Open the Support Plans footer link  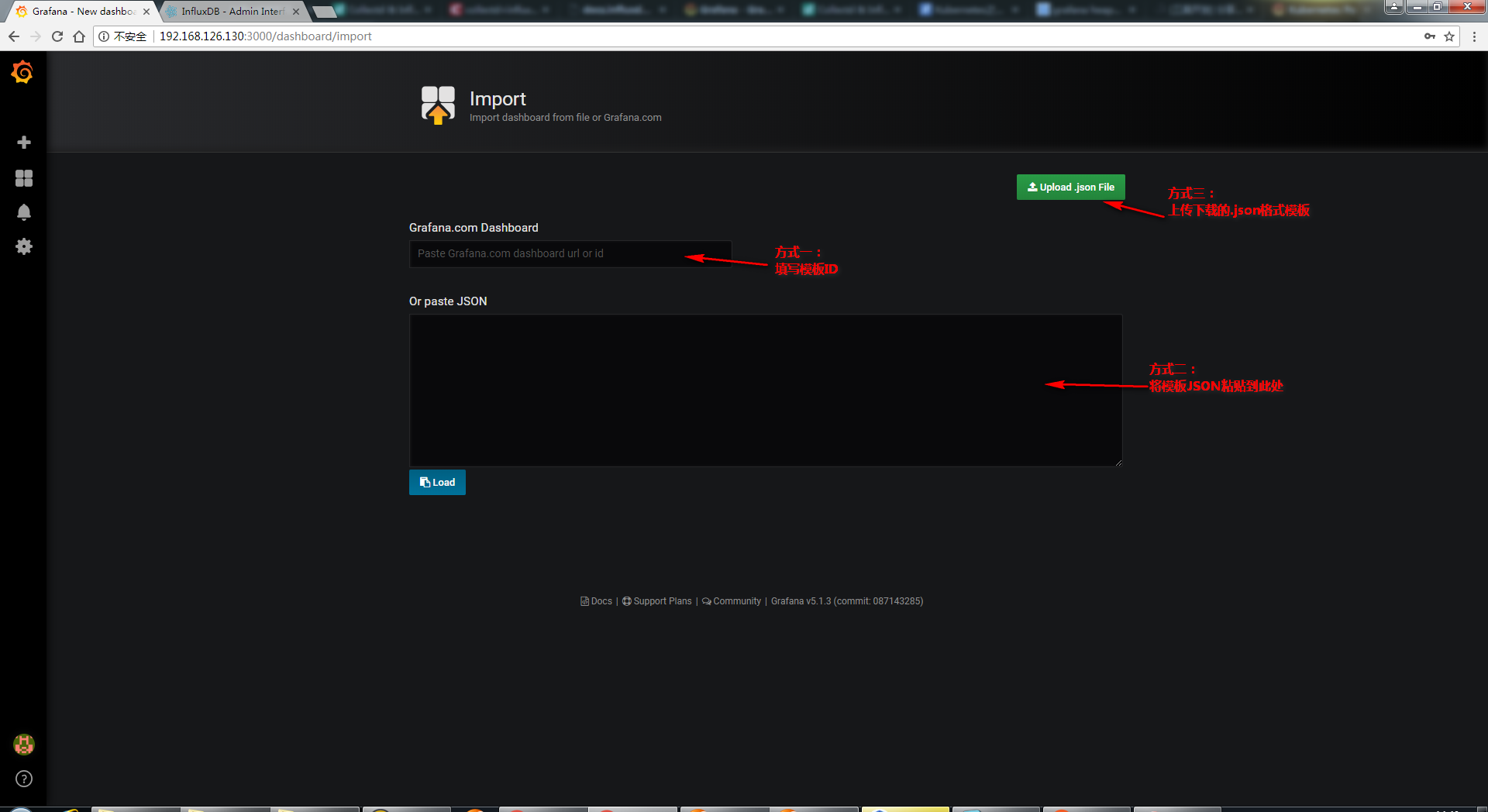[657, 601]
